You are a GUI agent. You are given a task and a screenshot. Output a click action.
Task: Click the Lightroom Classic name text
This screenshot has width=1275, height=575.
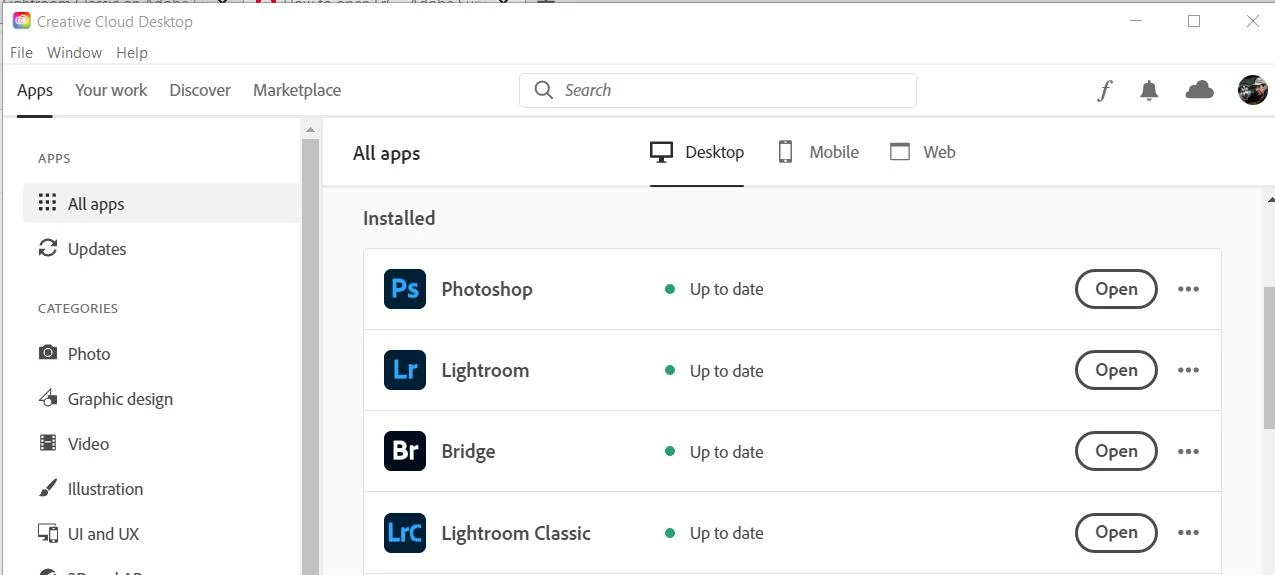pos(516,533)
